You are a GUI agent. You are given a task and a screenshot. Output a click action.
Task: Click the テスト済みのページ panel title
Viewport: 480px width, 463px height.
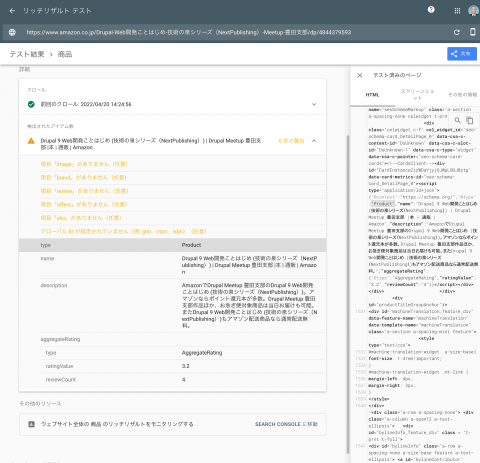[x=397, y=75]
